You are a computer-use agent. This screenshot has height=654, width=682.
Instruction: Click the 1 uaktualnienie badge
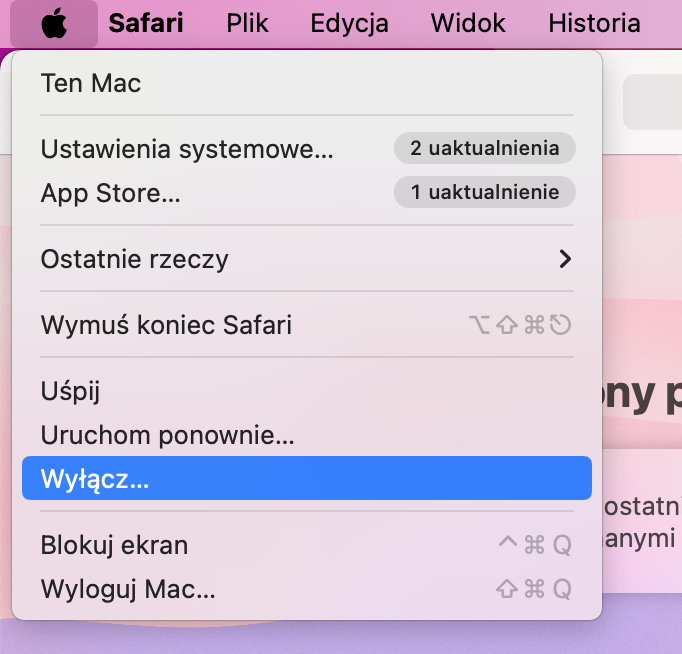coord(485,192)
